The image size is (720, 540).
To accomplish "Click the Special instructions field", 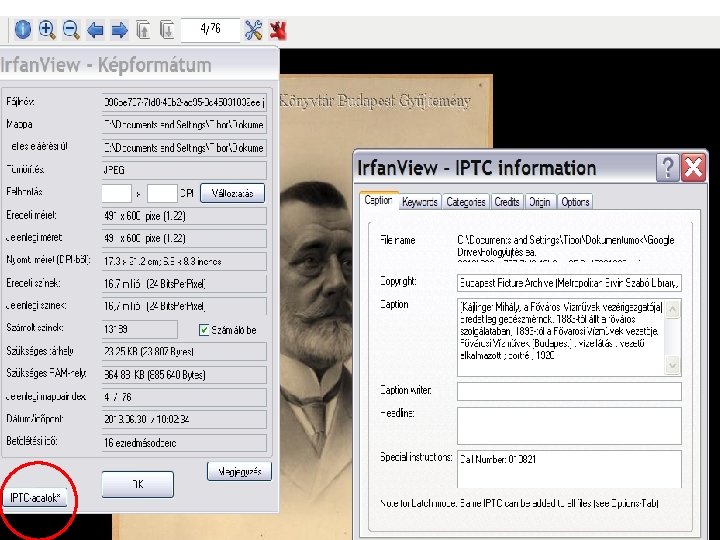I will point(569,469).
